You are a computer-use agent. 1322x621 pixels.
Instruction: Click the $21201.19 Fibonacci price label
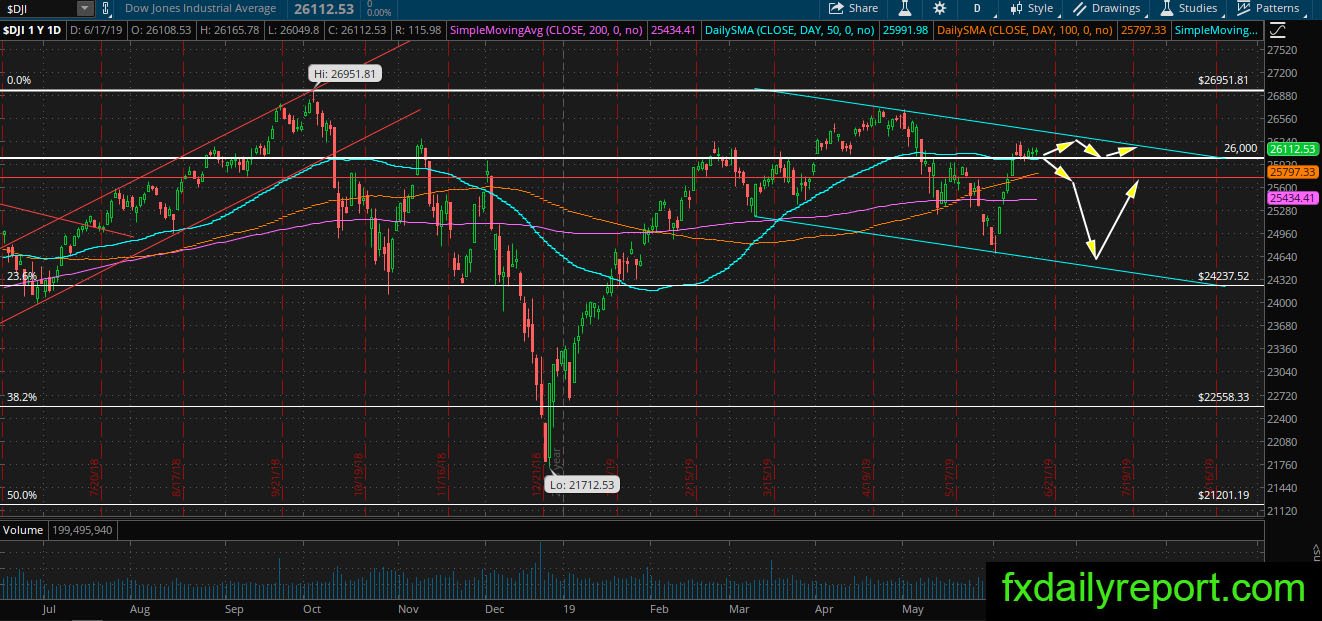coord(1223,495)
